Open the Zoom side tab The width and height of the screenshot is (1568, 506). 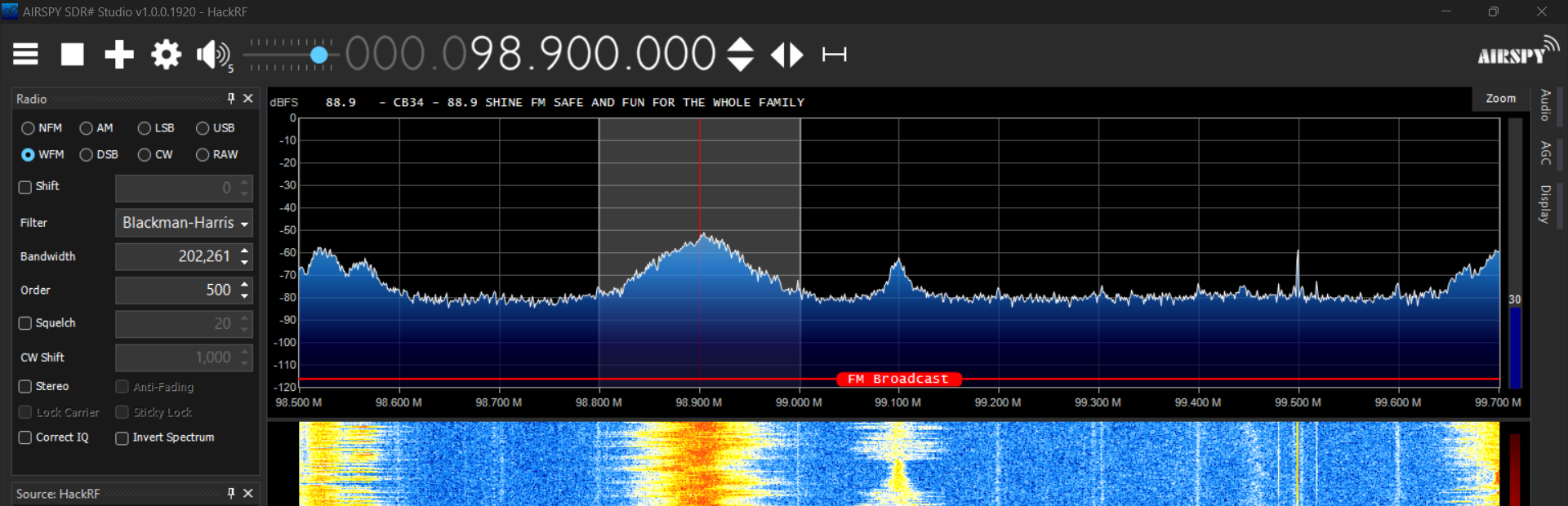1501,98
